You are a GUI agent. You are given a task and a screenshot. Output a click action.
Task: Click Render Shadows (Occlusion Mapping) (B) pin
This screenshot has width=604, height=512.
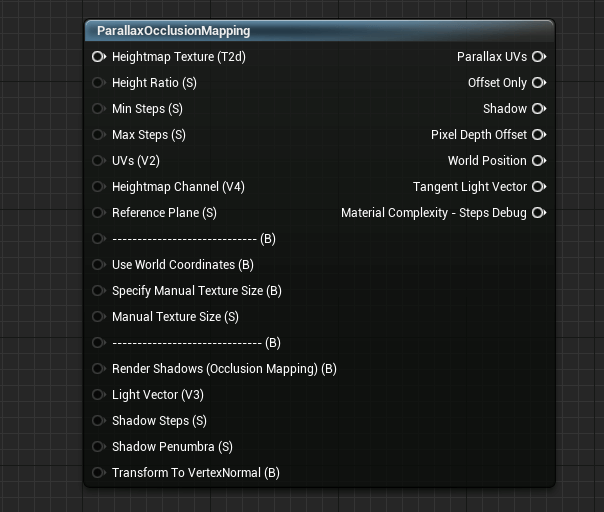(98, 369)
